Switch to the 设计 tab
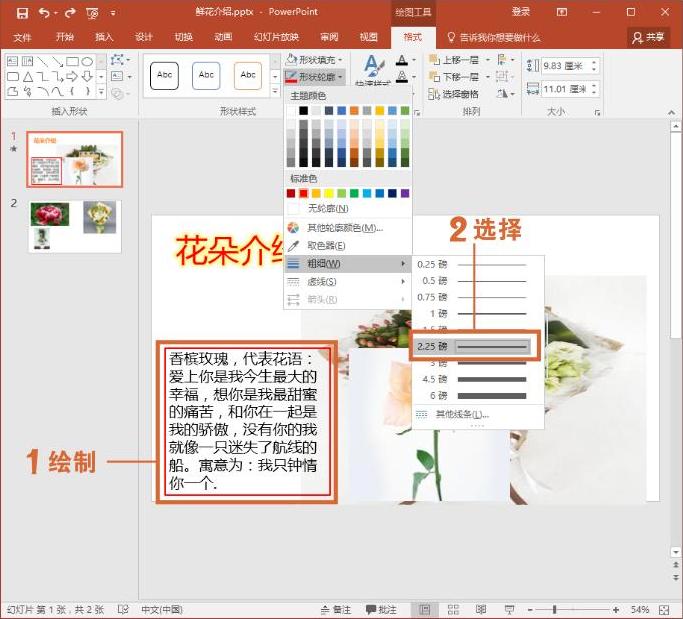Screen dimensions: 683x619 click(143, 37)
